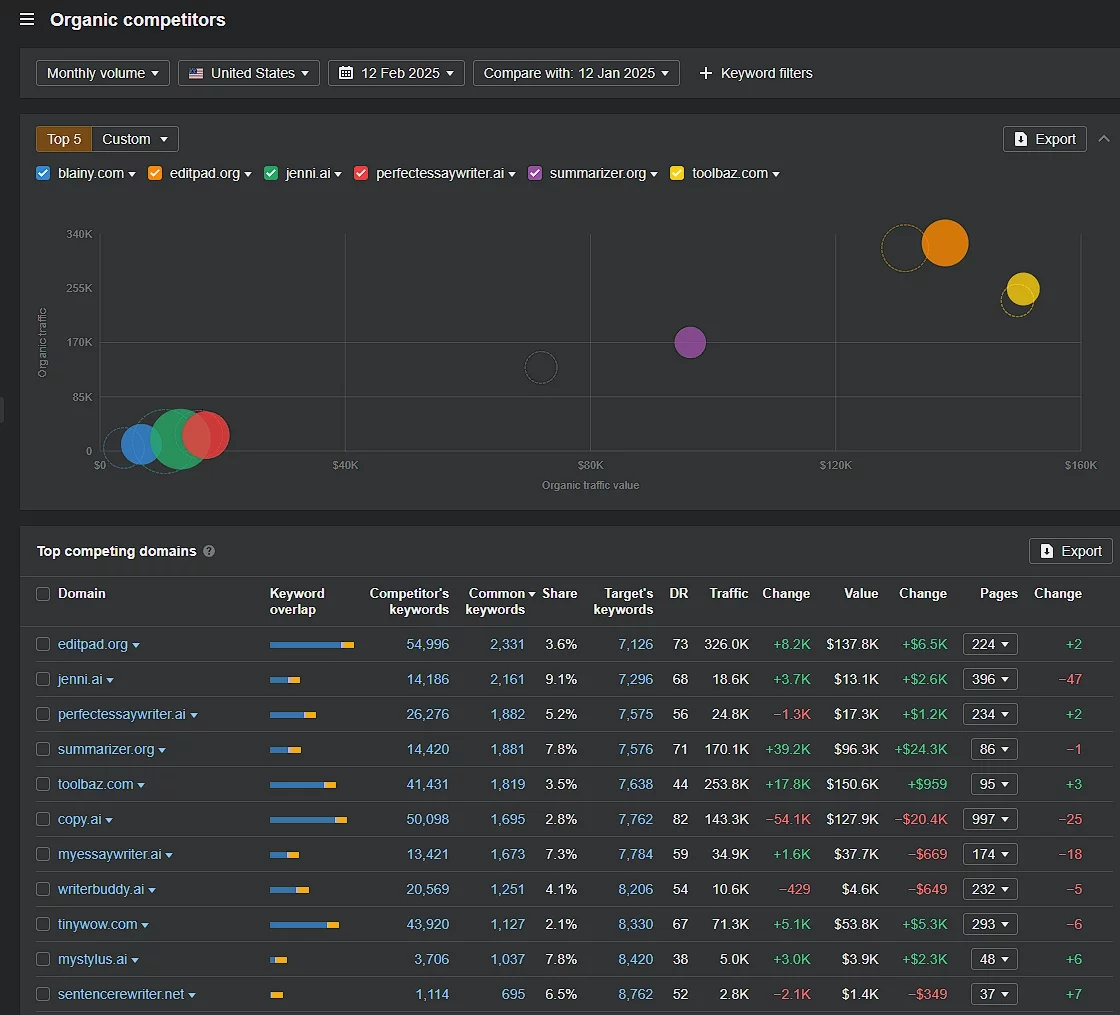The height and width of the screenshot is (1015, 1120).
Task: Uncheck blainy.com in chart legend
Action: [x=43, y=173]
